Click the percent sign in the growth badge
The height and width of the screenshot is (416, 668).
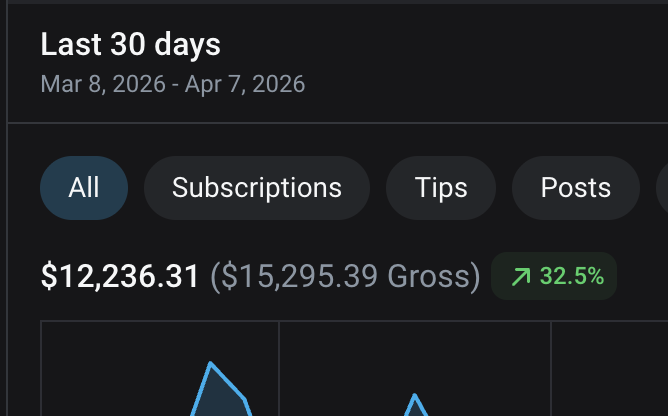597,277
